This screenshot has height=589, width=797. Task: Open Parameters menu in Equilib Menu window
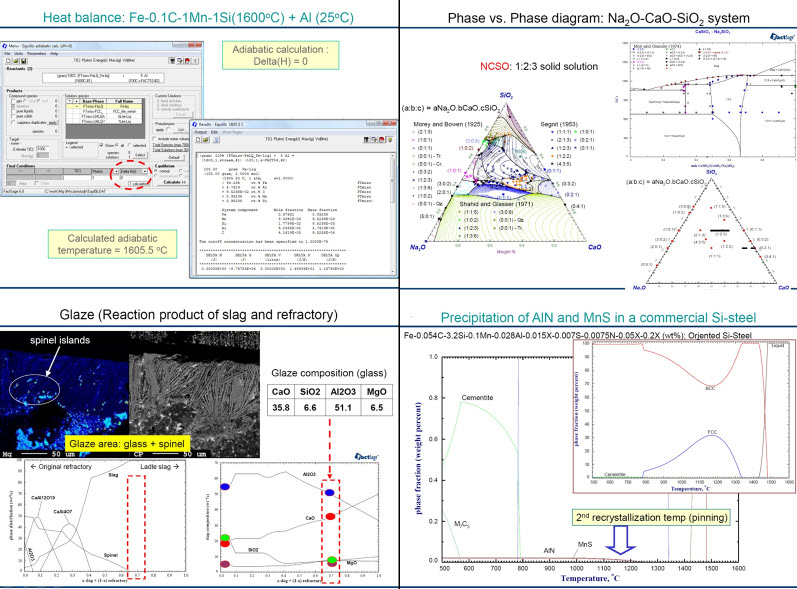37,53
